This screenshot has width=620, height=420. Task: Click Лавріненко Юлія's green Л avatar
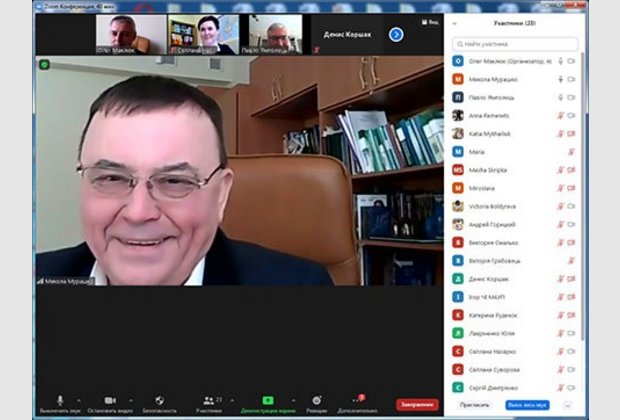point(458,333)
